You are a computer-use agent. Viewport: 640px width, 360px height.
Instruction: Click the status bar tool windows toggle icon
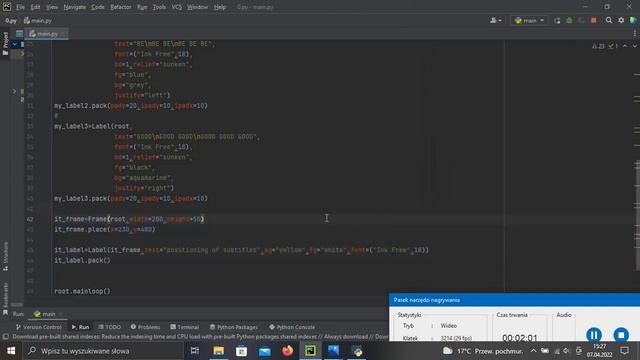[6, 337]
